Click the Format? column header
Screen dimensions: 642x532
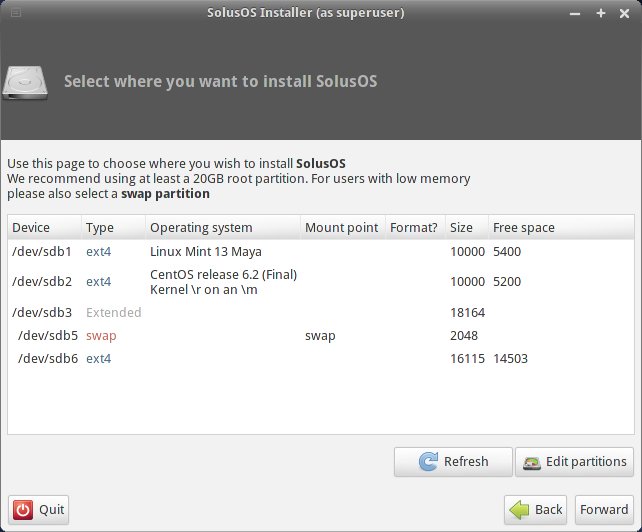pyautogui.click(x=414, y=227)
